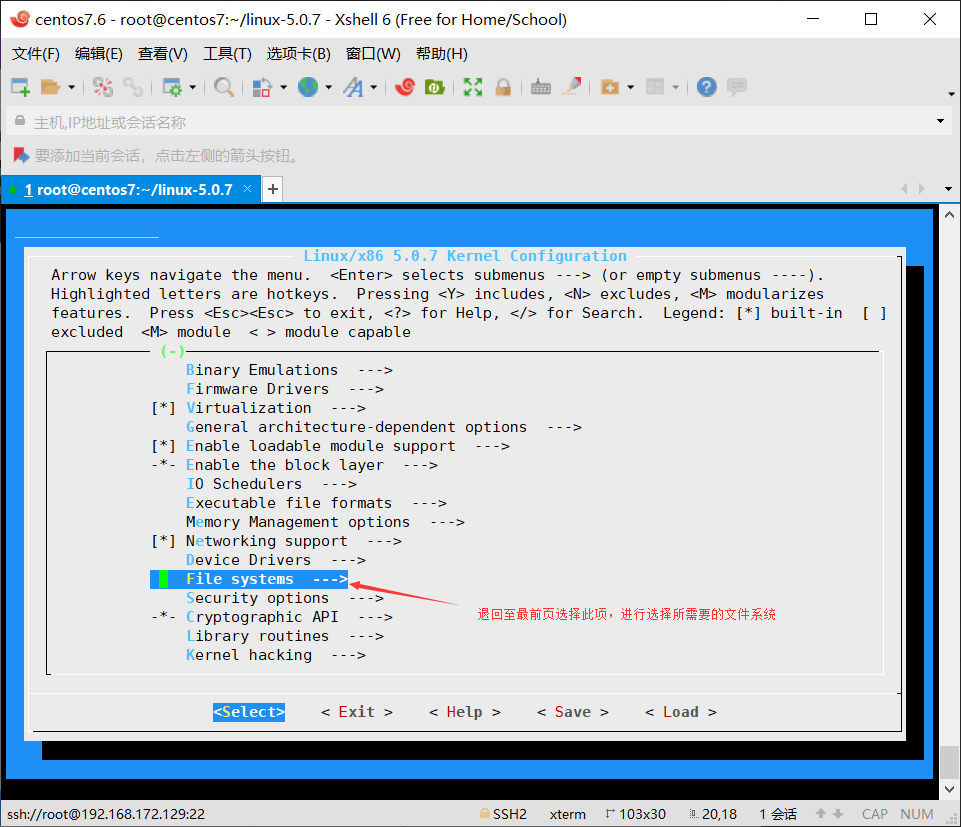Expand the new folder dropdown arrow
Image resolution: width=961 pixels, height=827 pixels.
pos(630,88)
